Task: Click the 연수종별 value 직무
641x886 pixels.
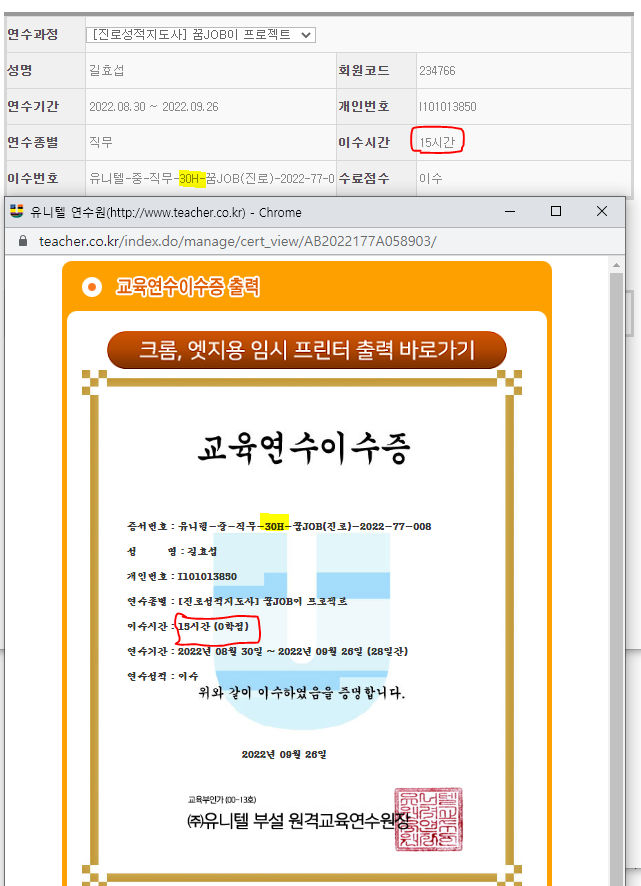Action: pos(101,142)
